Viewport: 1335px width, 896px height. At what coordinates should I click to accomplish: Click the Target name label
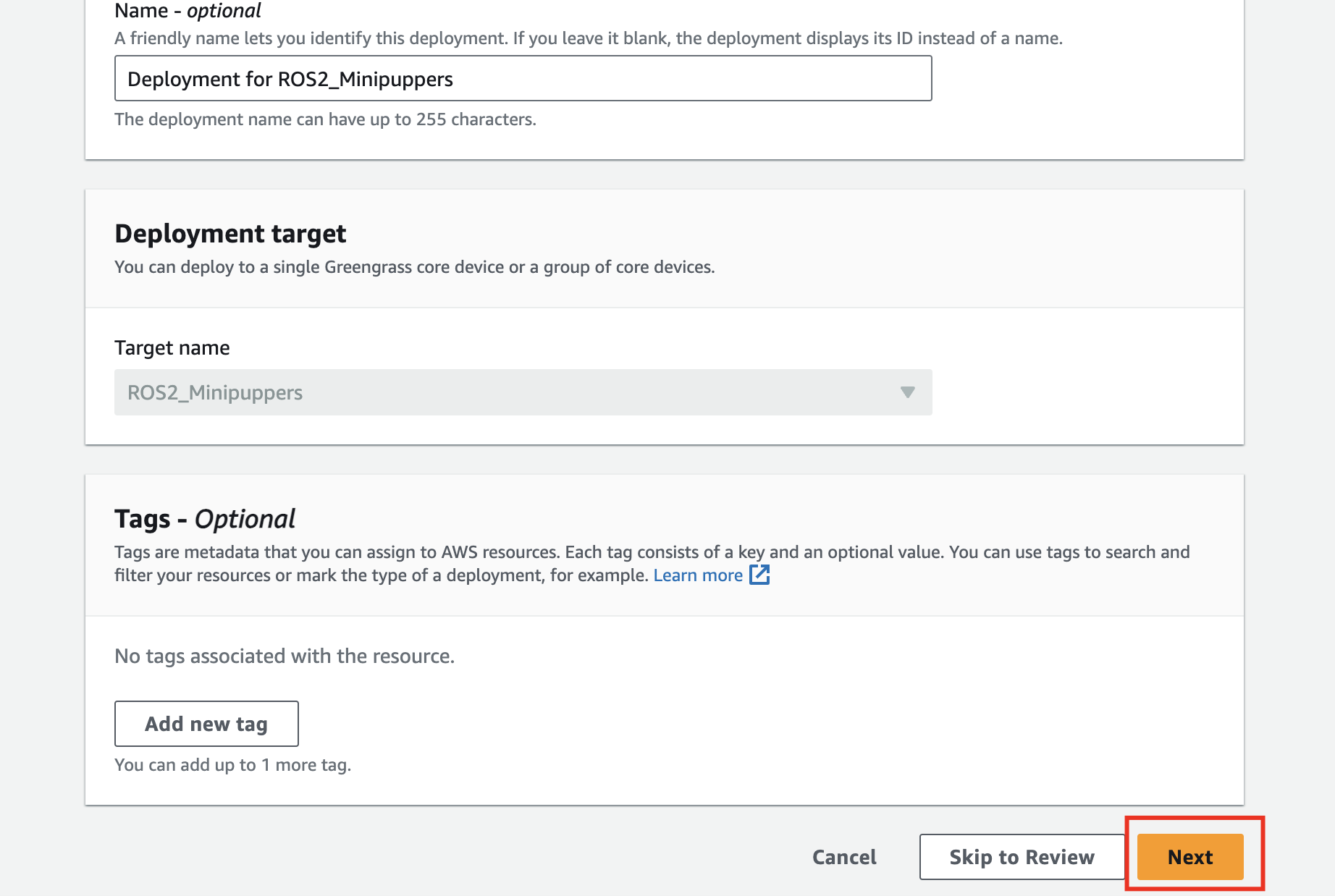[x=172, y=347]
